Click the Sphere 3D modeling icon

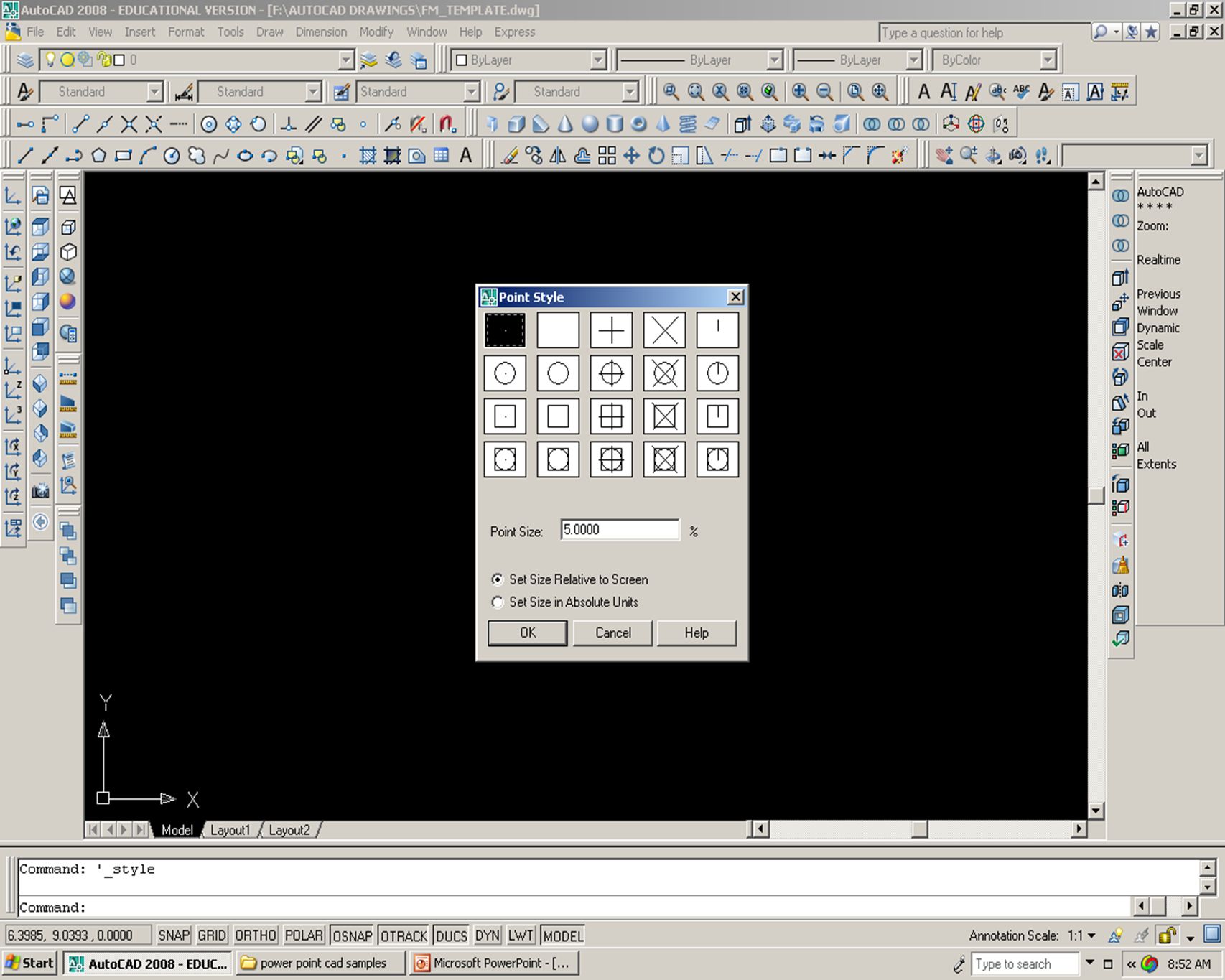coord(590,123)
